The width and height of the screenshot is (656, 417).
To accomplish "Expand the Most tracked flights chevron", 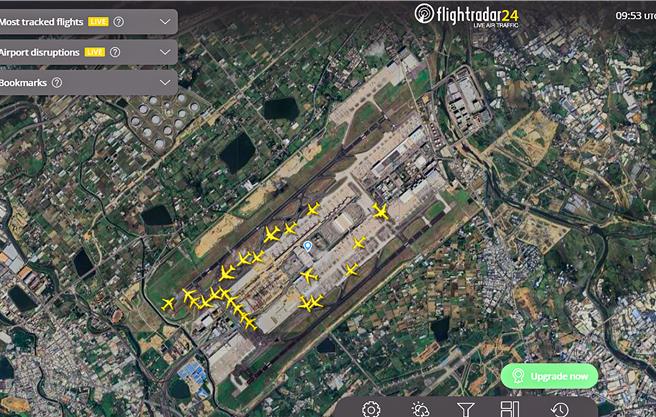I will tap(165, 22).
